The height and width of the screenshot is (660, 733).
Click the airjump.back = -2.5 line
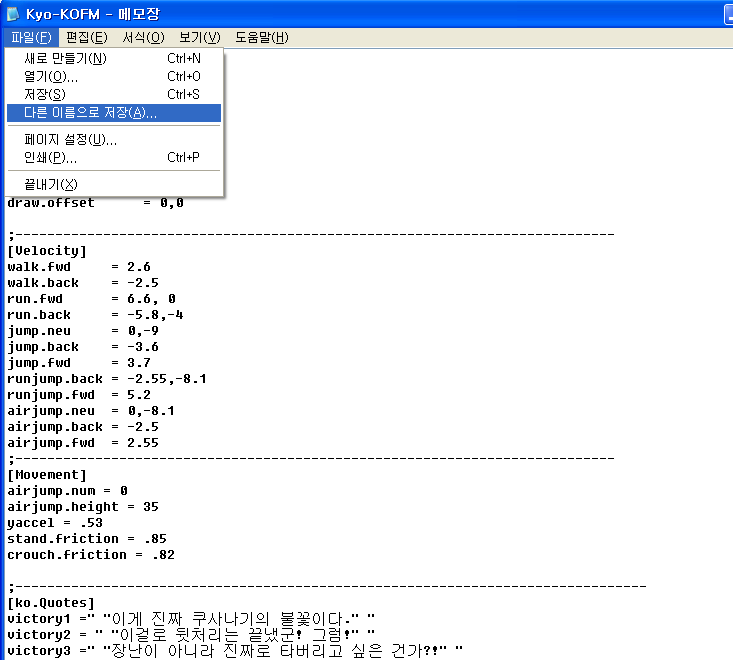coord(83,427)
